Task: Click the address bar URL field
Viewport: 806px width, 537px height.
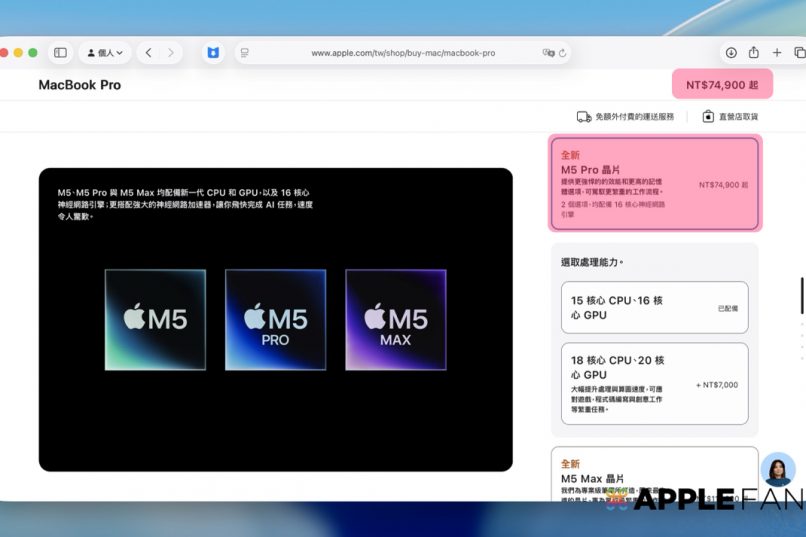Action: pyautogui.click(x=402, y=53)
